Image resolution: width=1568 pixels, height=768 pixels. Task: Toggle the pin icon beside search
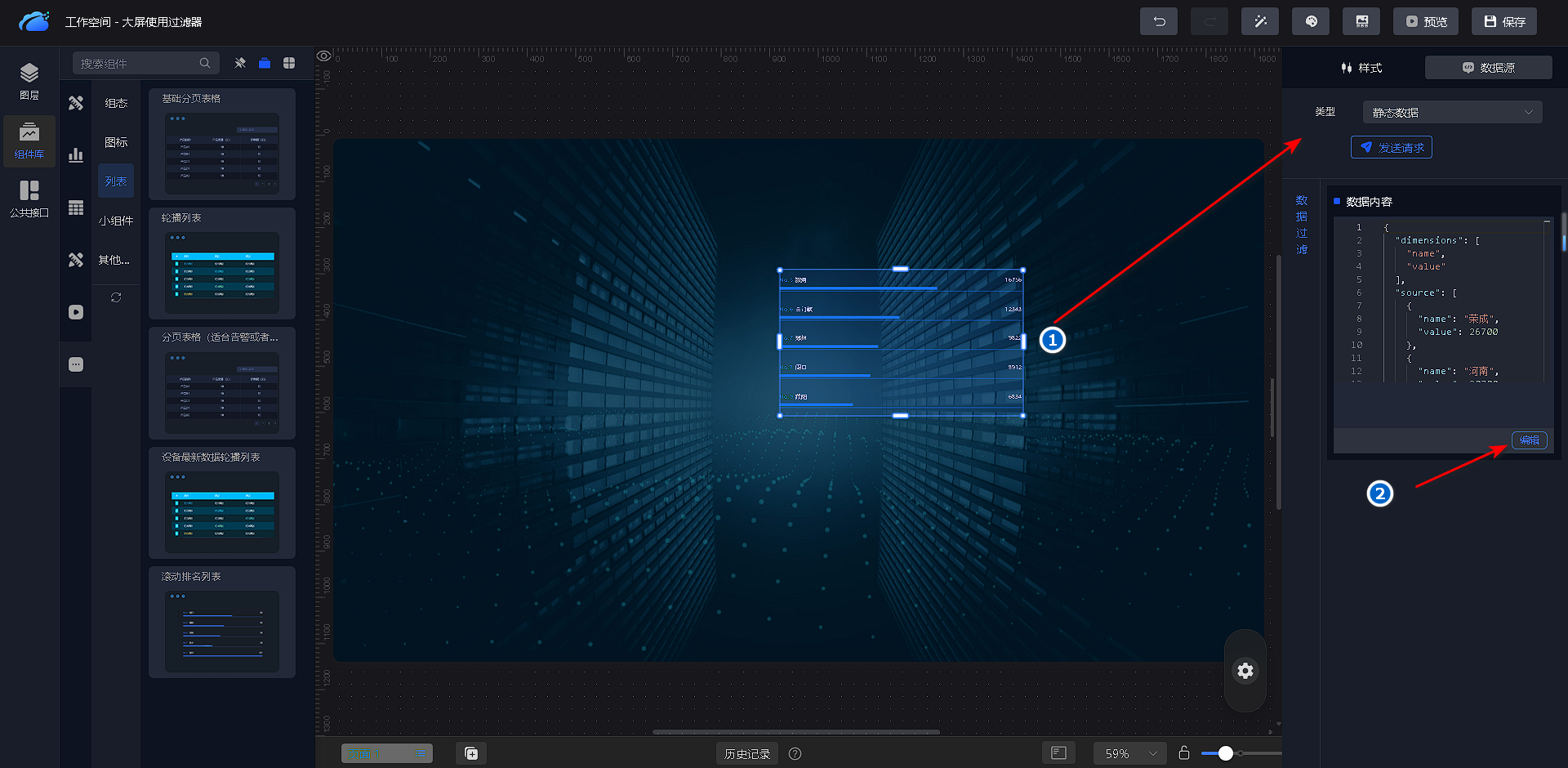240,63
